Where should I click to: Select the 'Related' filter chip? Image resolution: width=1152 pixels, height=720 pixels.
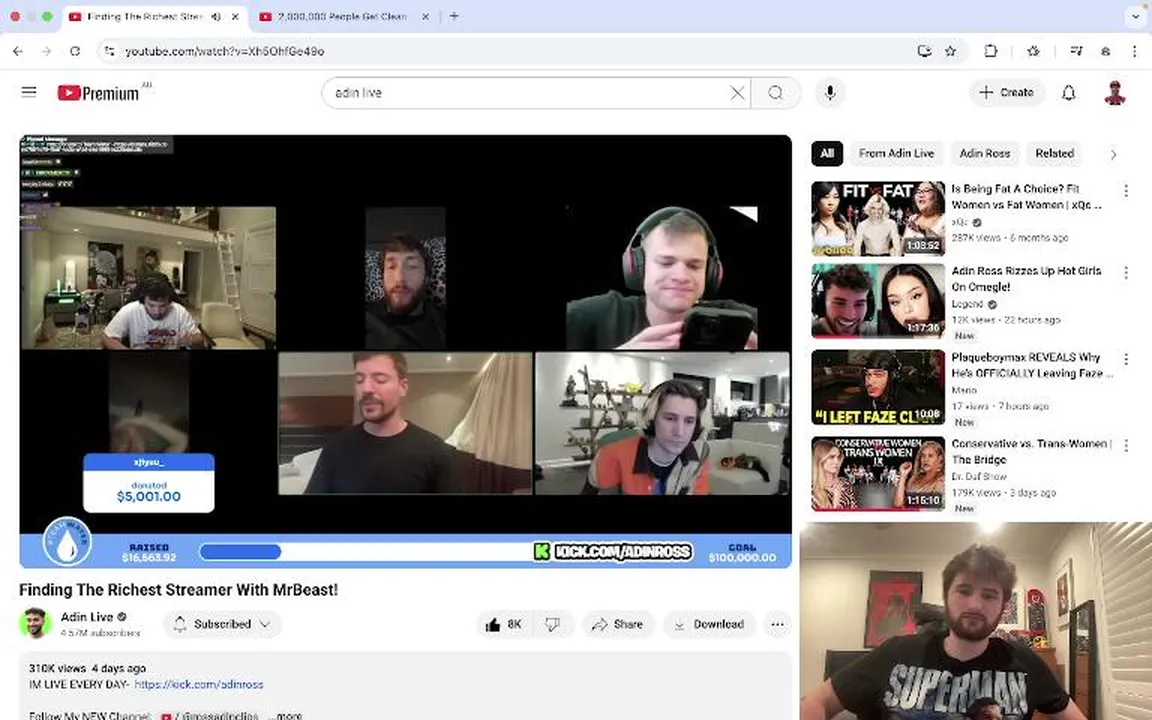coord(1054,154)
